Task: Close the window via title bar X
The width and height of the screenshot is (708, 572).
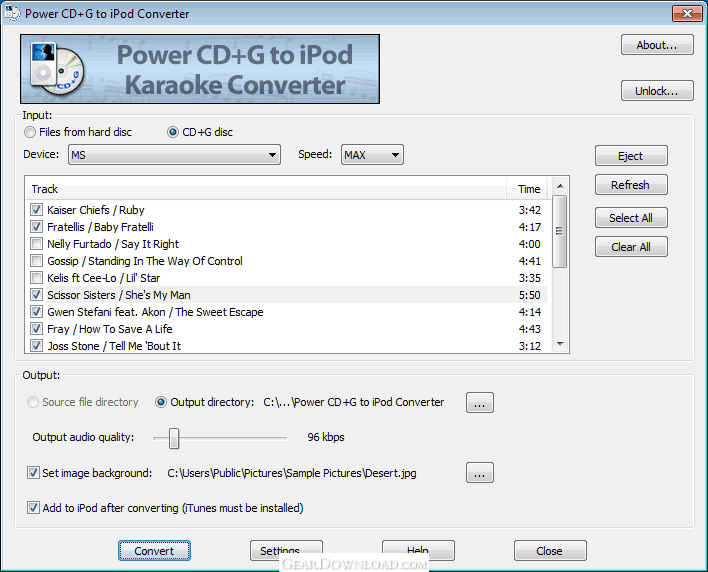Action: tap(687, 14)
